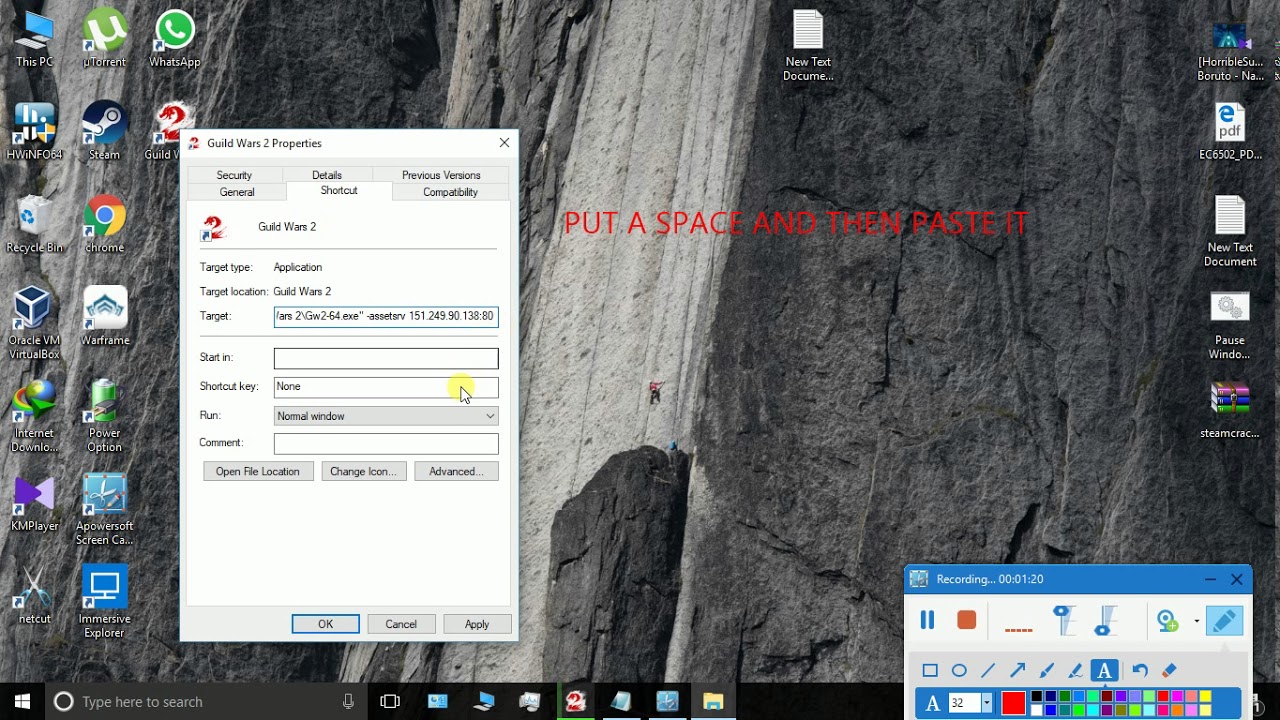The width and height of the screenshot is (1280, 720).
Task: Click the Comment text field
Action: [386, 444]
